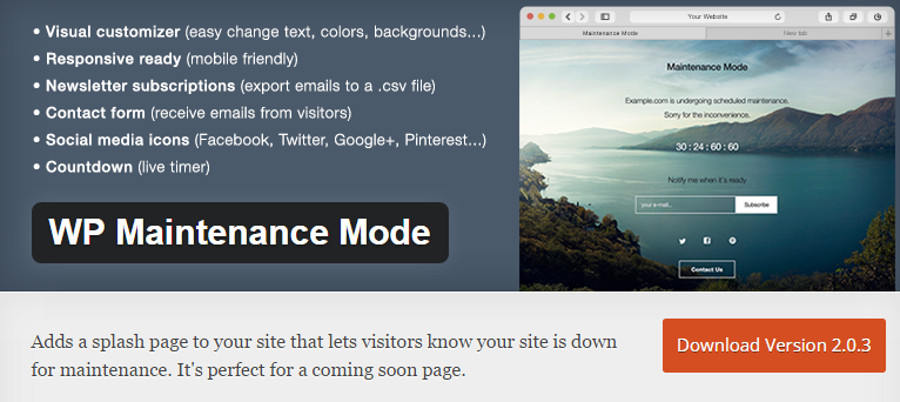Click the Social media icons feature line
This screenshot has height=402, width=900.
[259, 140]
